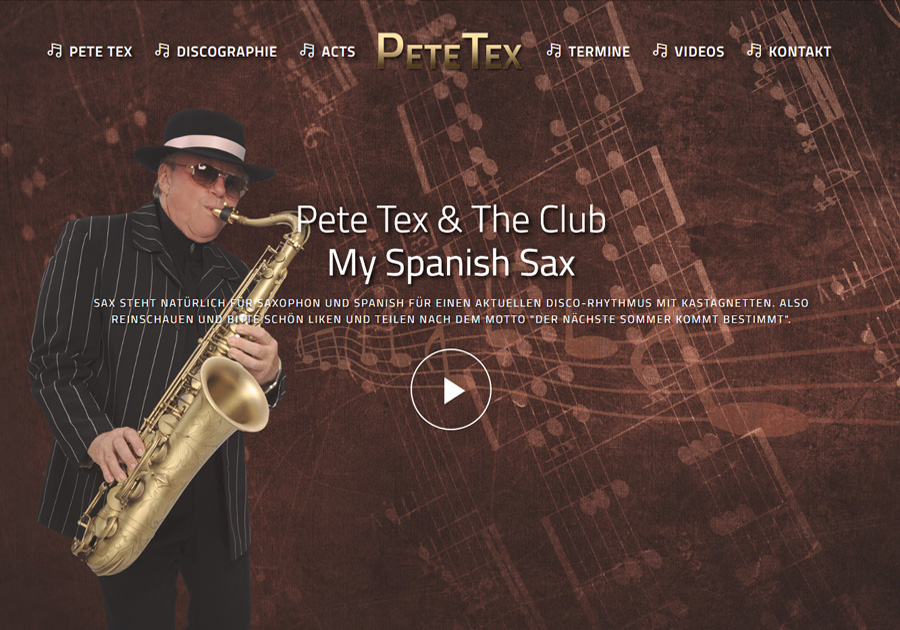Play the My Spanish Sax video
900x630 pixels.
point(451,389)
